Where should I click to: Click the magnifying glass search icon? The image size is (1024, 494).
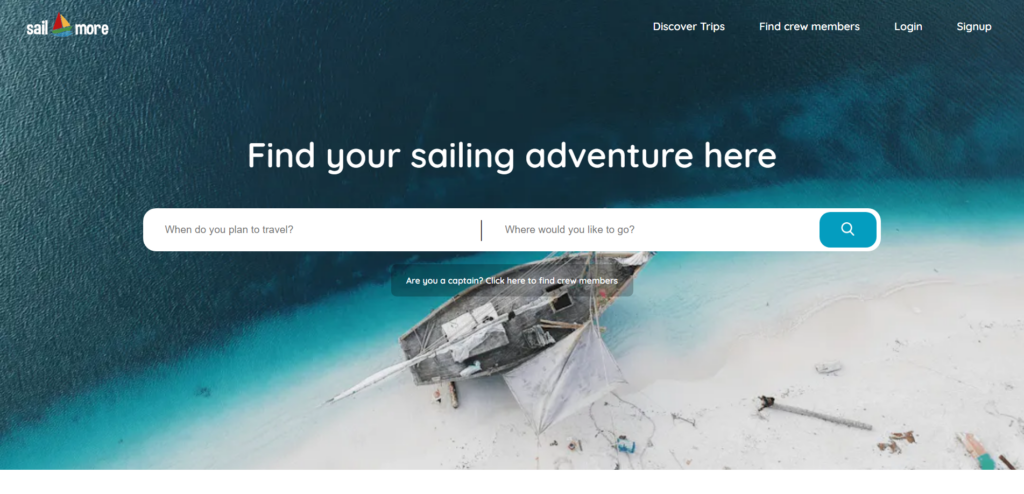tap(848, 229)
